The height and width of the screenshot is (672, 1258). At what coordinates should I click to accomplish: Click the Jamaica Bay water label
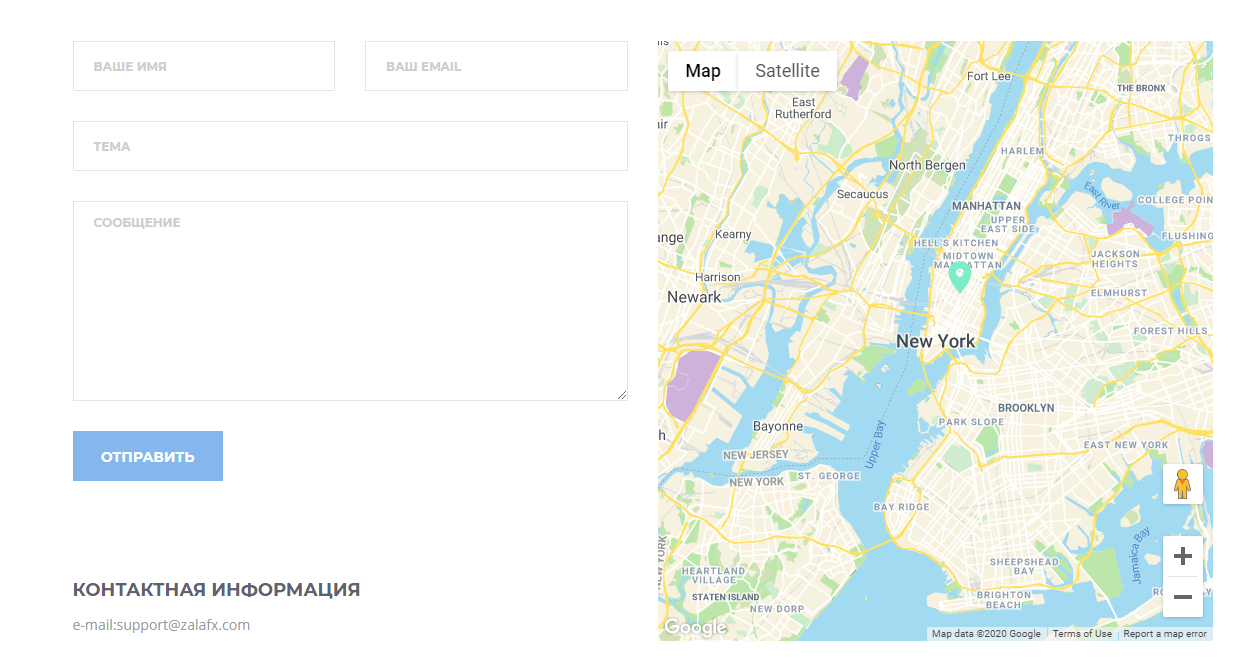[1141, 554]
